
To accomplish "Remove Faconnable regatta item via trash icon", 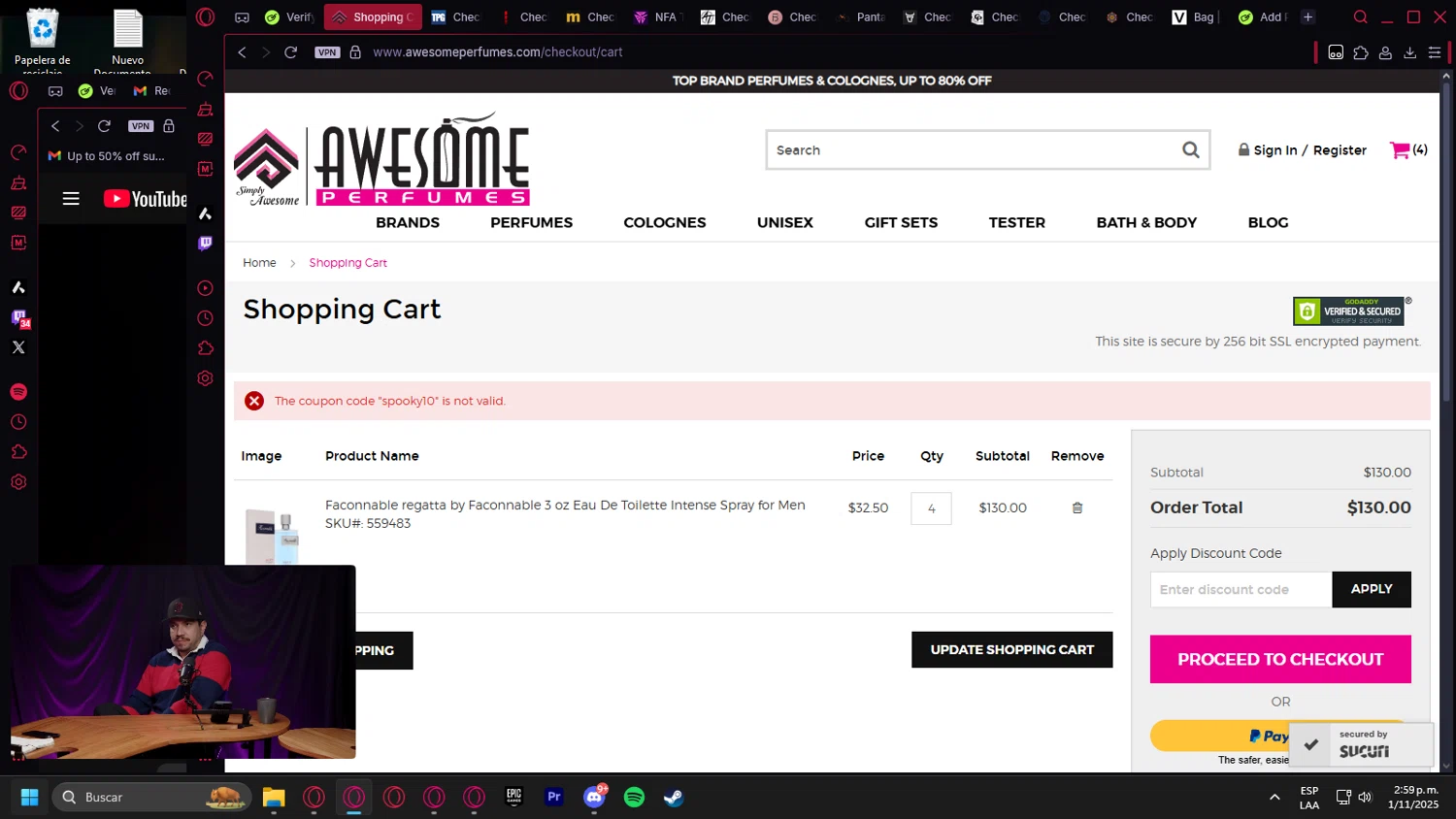I will click(x=1077, y=508).
